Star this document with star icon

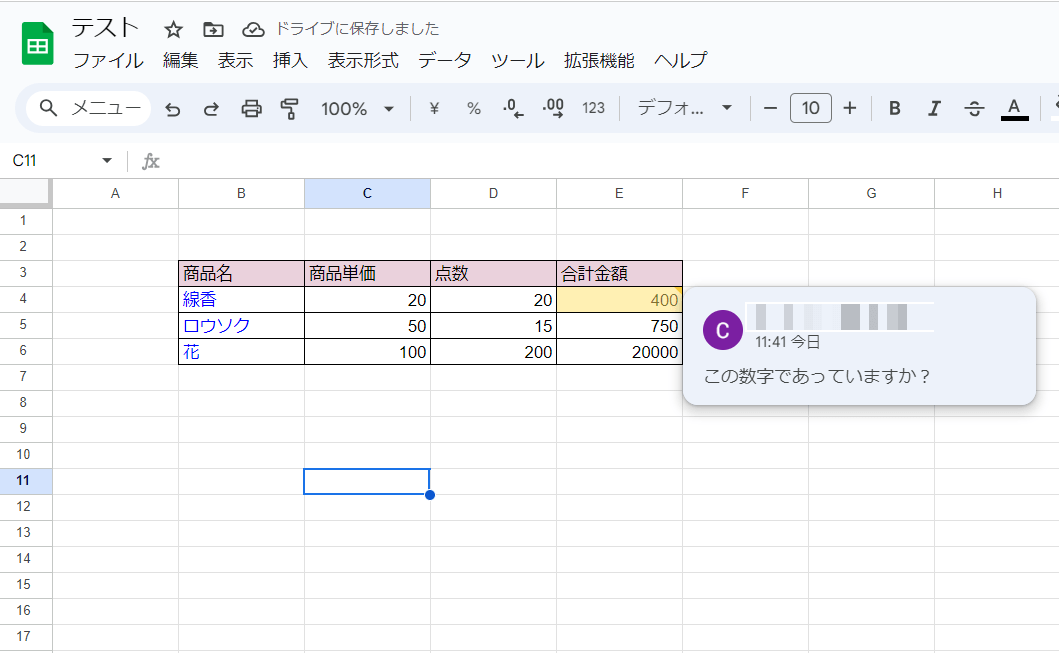click(173, 29)
